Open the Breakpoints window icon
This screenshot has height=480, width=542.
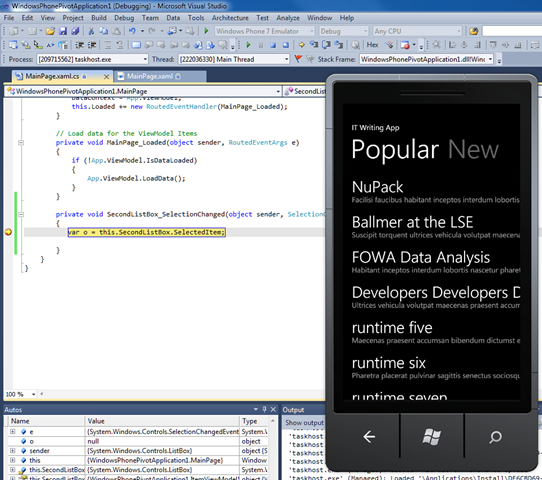[405, 45]
